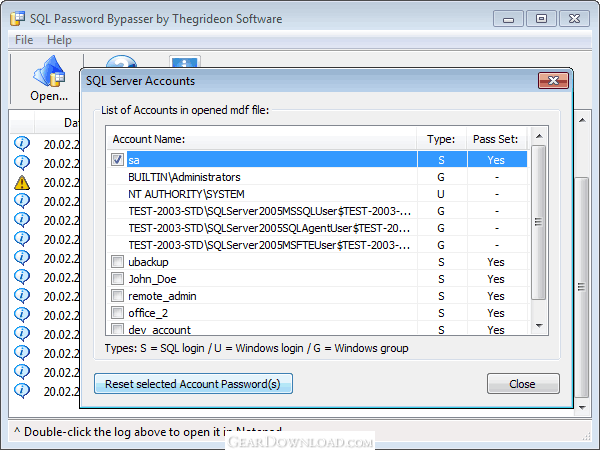Click main log window scrollbar down arrow
Viewport: 600px width, 450px height.
pos(582,408)
